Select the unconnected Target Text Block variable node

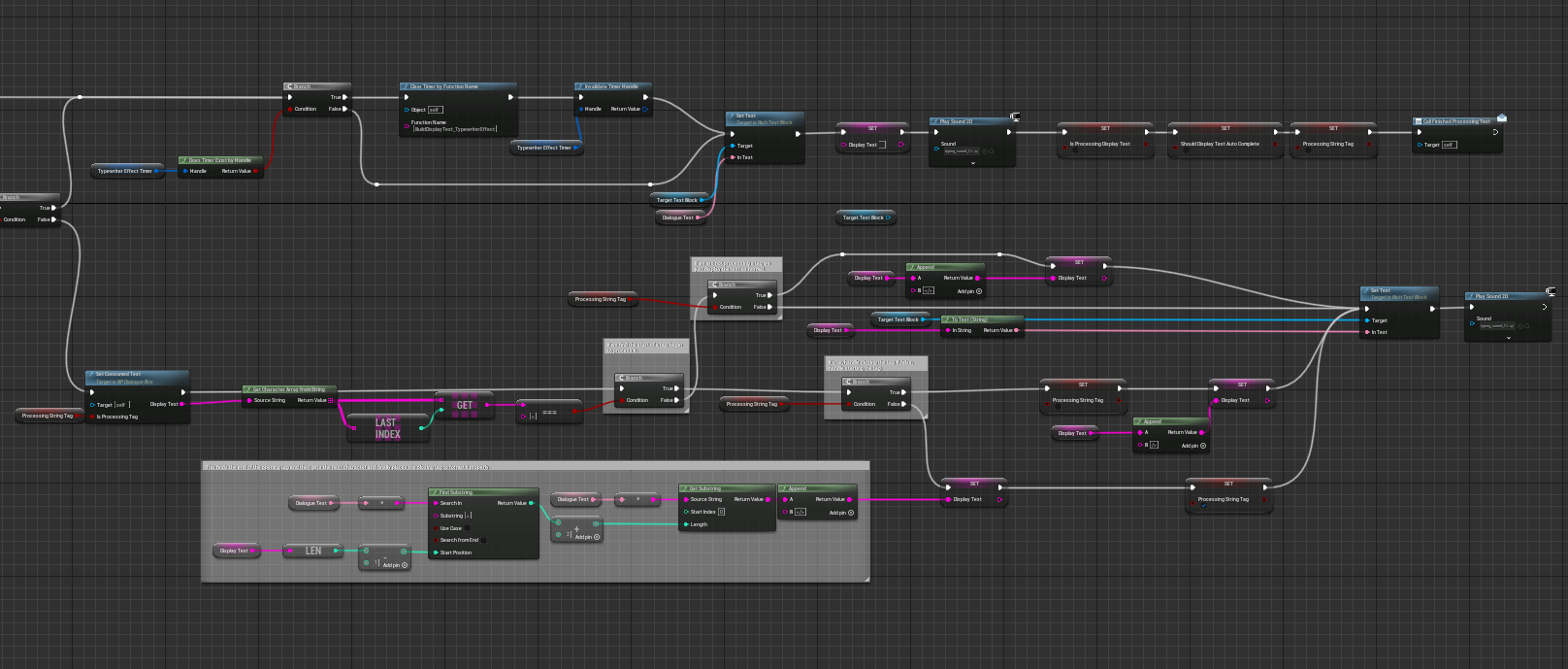[865, 217]
